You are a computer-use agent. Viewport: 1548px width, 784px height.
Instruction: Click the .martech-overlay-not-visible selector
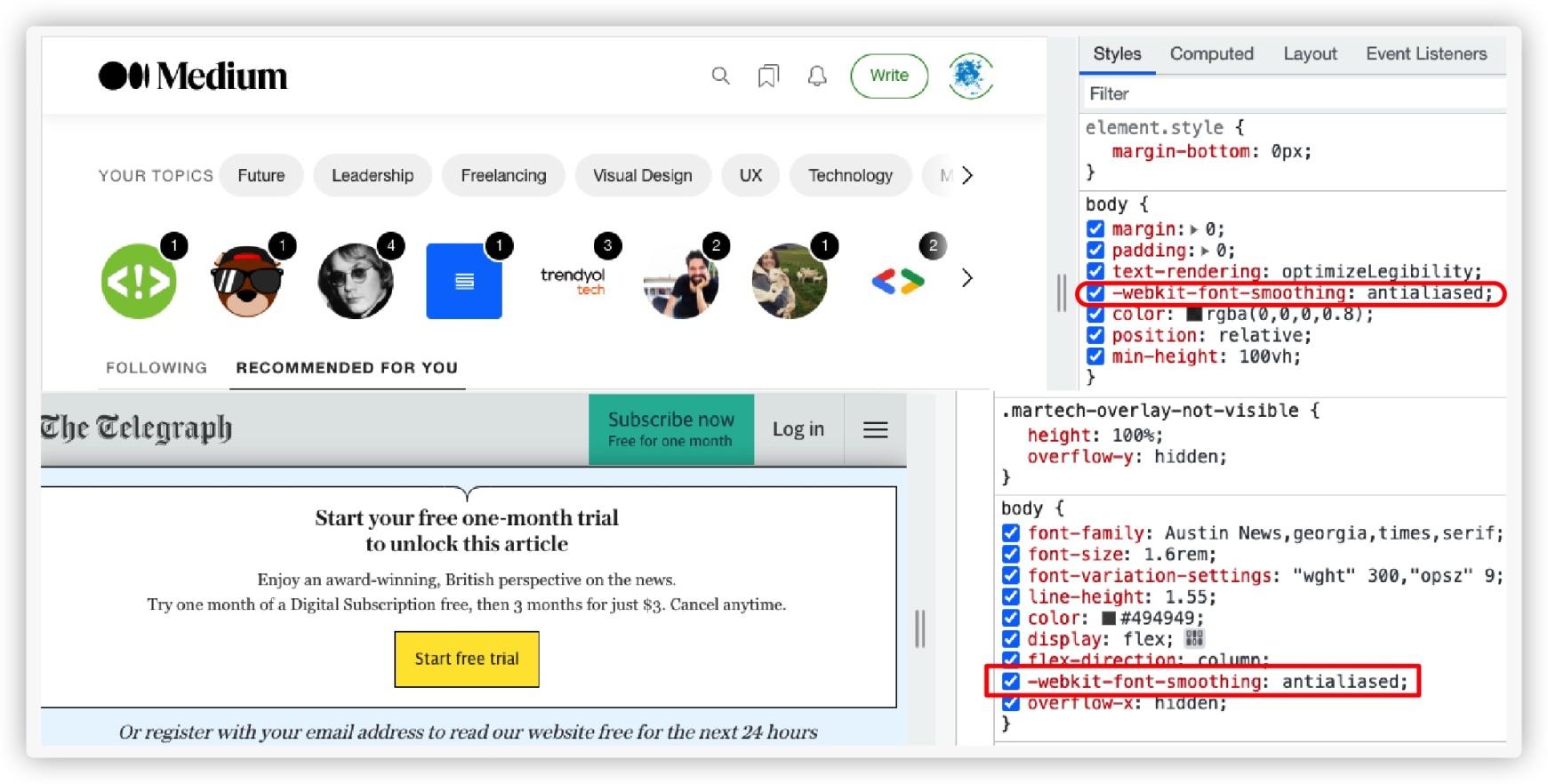coord(1151,411)
